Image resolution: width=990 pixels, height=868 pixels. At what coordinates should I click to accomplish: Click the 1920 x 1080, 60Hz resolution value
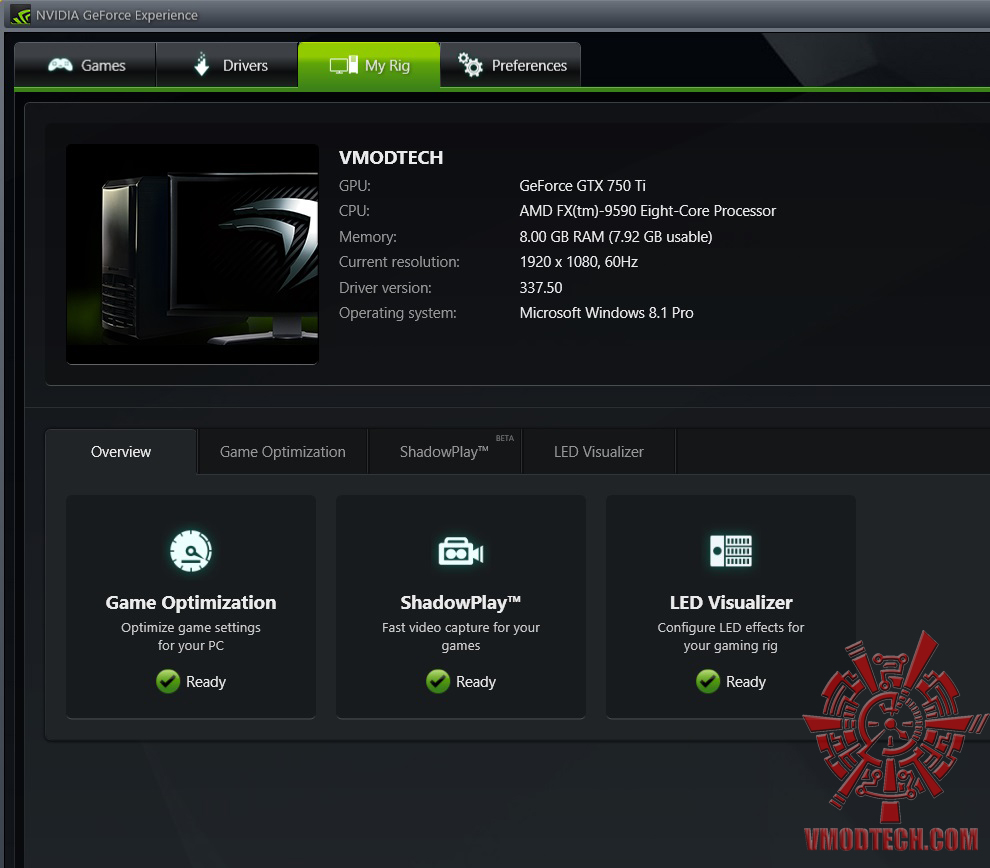[578, 262]
